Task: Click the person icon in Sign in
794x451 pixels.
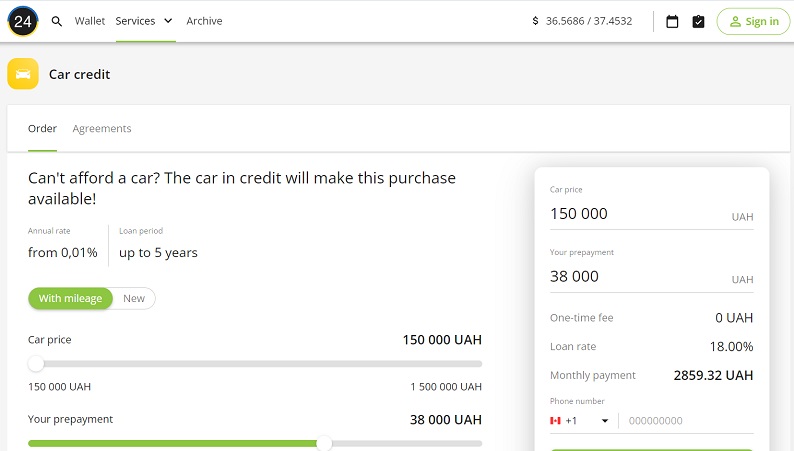Action: [x=735, y=21]
